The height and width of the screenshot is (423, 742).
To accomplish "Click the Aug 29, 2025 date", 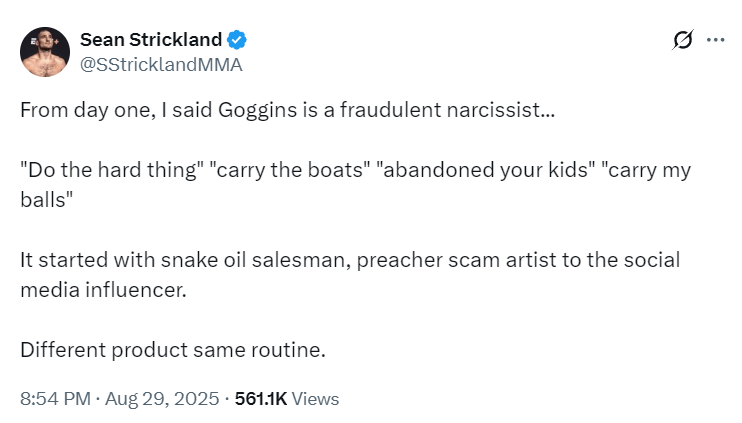I will [x=160, y=398].
